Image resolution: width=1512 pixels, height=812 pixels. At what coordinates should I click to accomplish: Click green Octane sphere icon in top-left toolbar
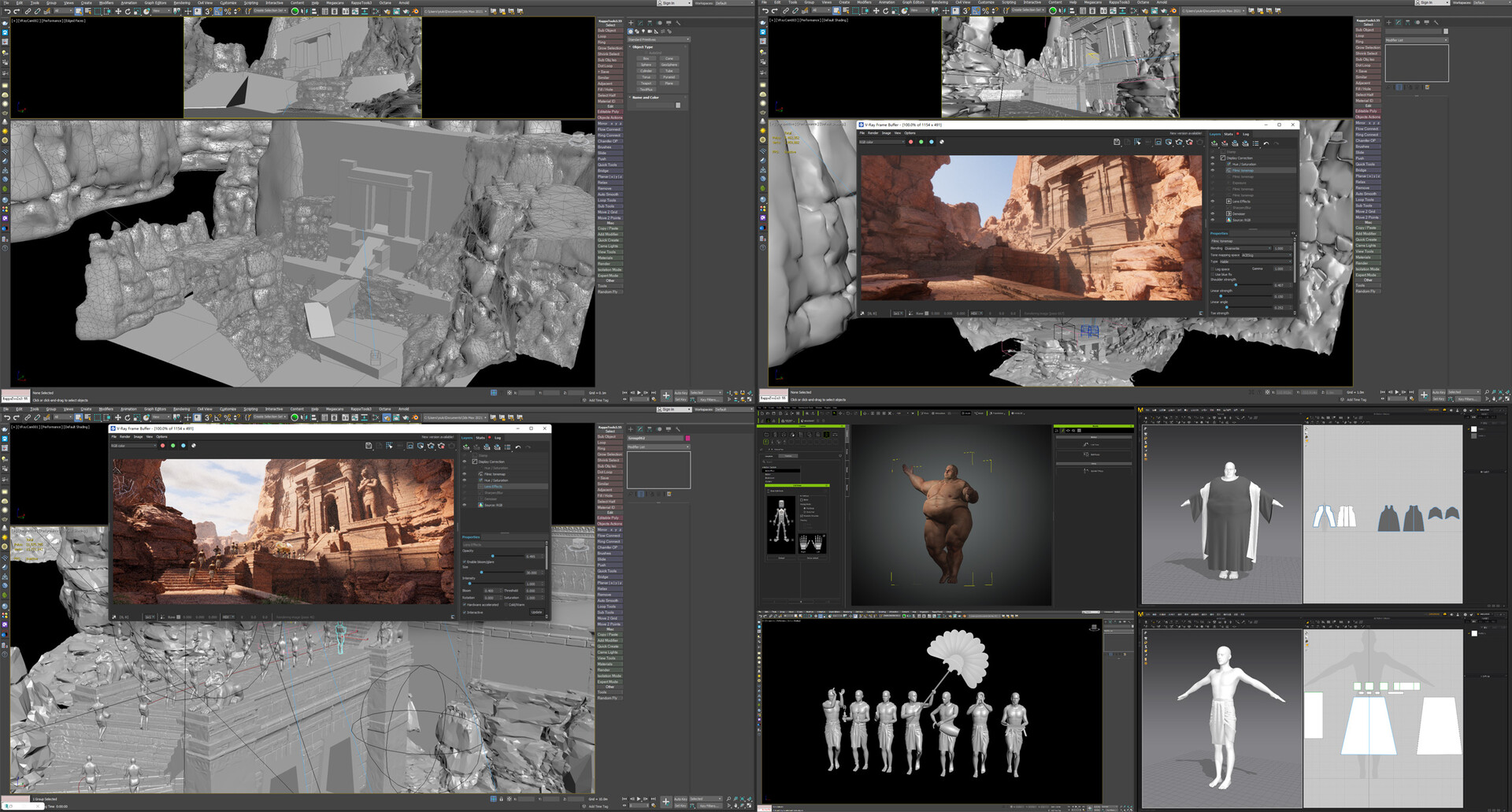[295, 11]
